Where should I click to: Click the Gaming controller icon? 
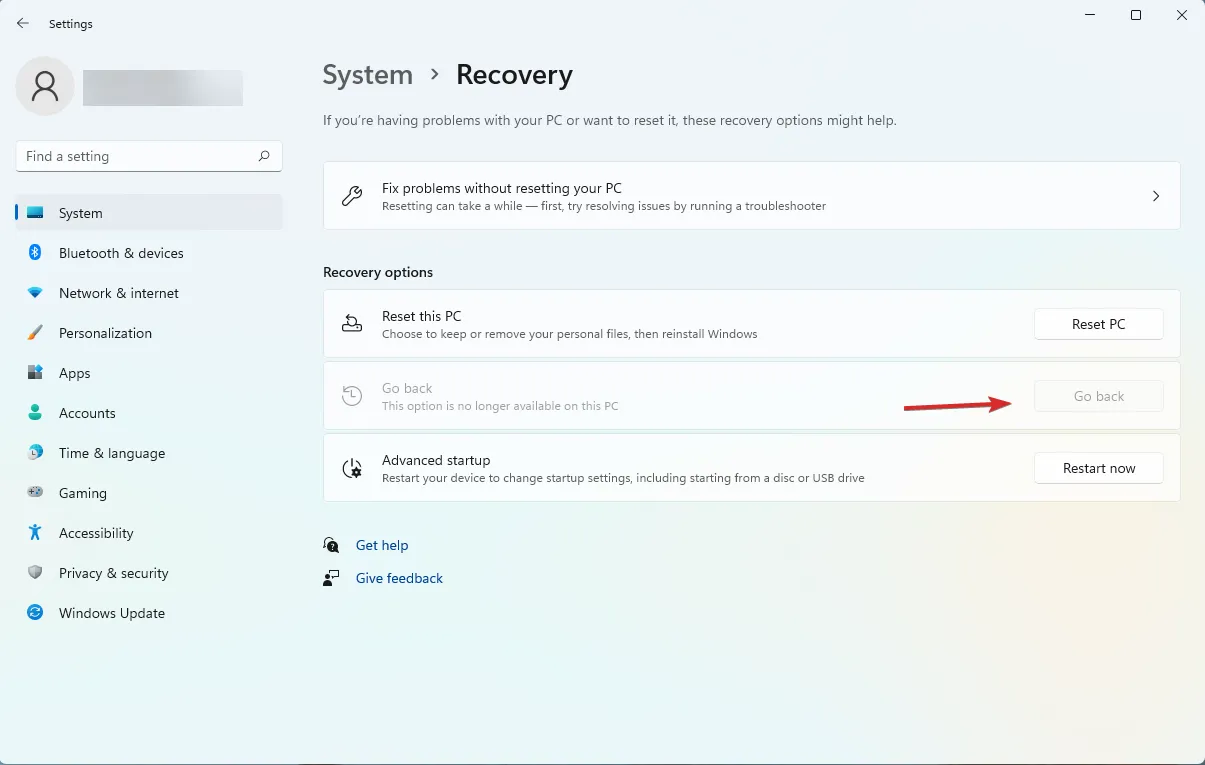(x=35, y=493)
